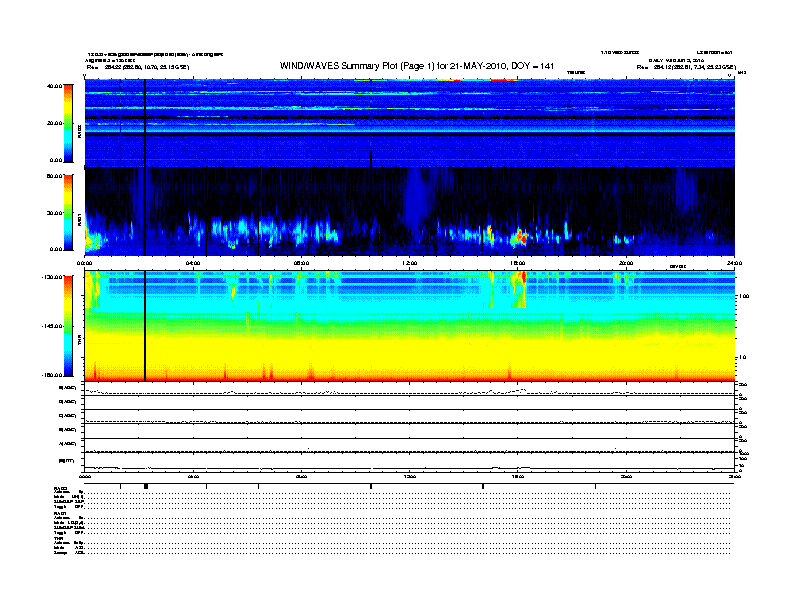The height and width of the screenshot is (612, 792).
Task: Click the top-right header information text
Action: coord(680,60)
